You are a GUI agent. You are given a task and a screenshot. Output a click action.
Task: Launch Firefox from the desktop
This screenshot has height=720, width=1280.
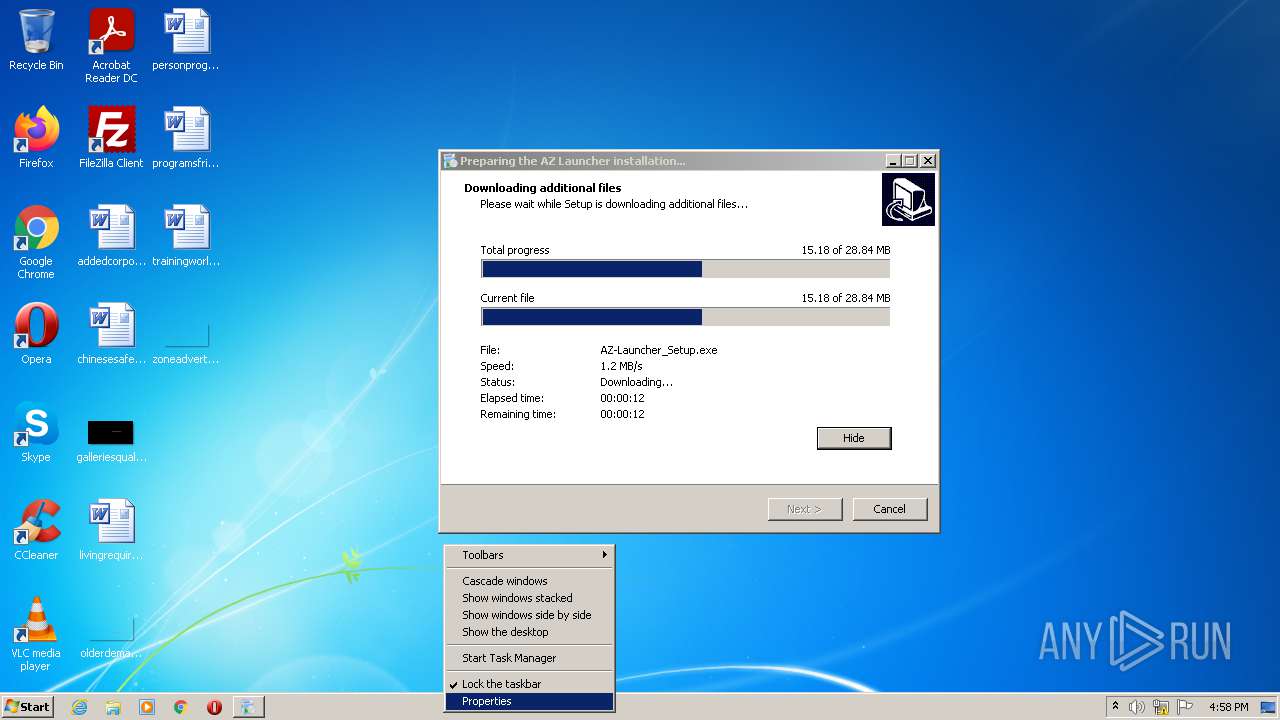click(36, 138)
